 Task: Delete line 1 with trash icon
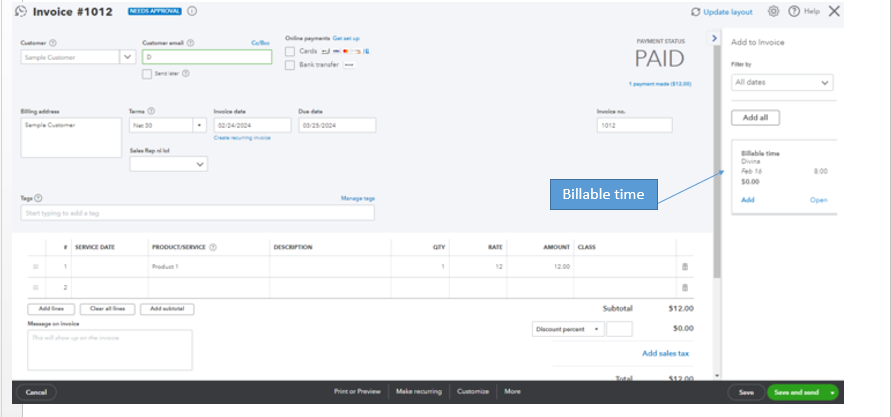click(685, 267)
